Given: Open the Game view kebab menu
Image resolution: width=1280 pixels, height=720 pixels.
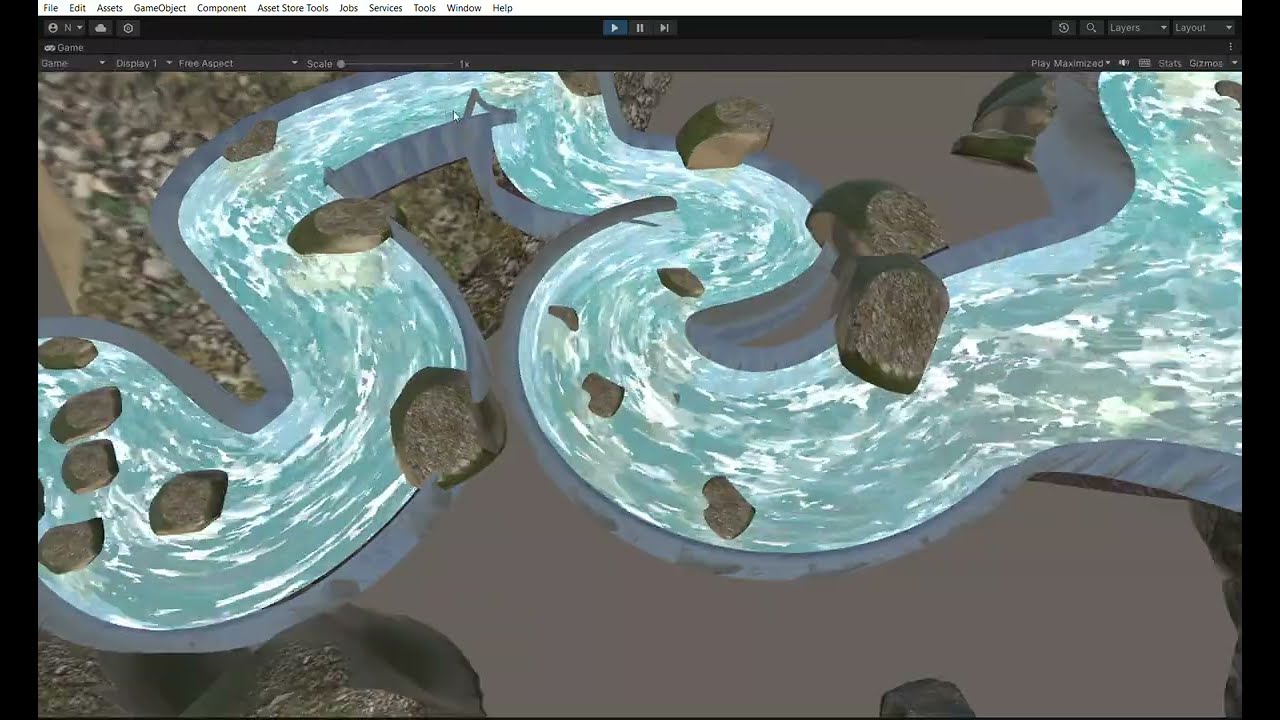Looking at the screenshot, I should coord(1230,47).
